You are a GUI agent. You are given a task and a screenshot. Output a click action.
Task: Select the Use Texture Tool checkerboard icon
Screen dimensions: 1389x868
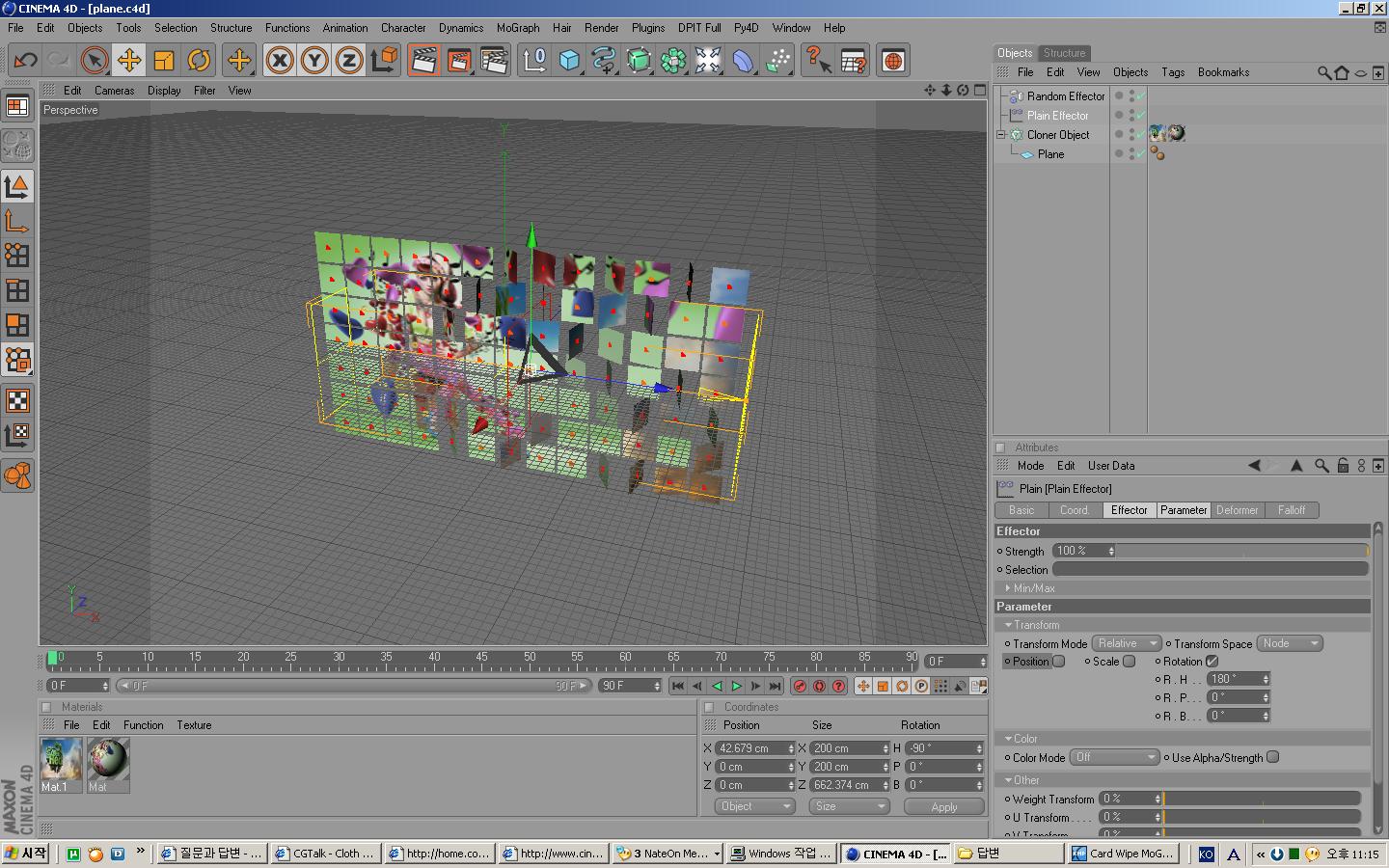(x=17, y=400)
